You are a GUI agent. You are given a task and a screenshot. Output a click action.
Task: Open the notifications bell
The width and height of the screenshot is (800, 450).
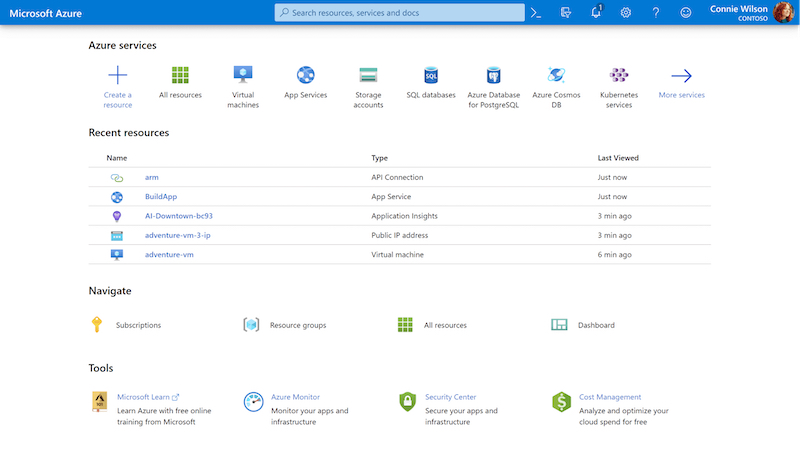pyautogui.click(x=596, y=12)
